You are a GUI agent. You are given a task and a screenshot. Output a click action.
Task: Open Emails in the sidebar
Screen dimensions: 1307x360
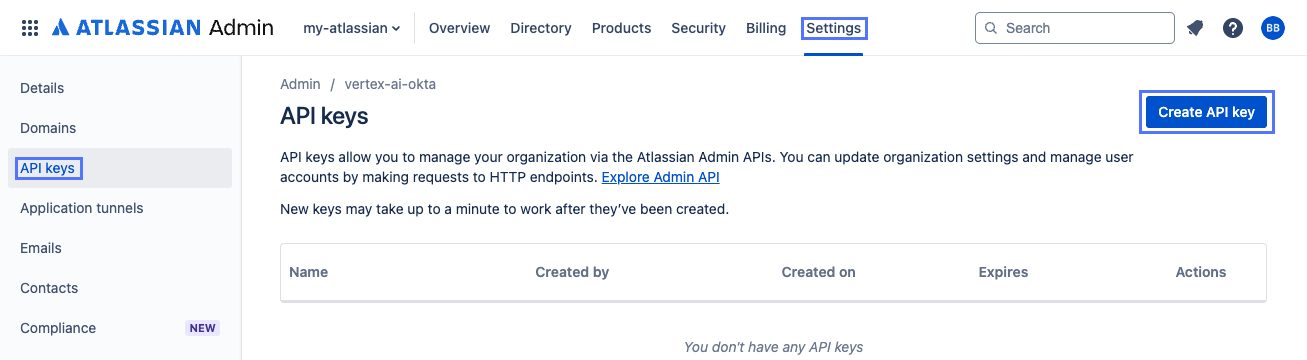[120, 248]
